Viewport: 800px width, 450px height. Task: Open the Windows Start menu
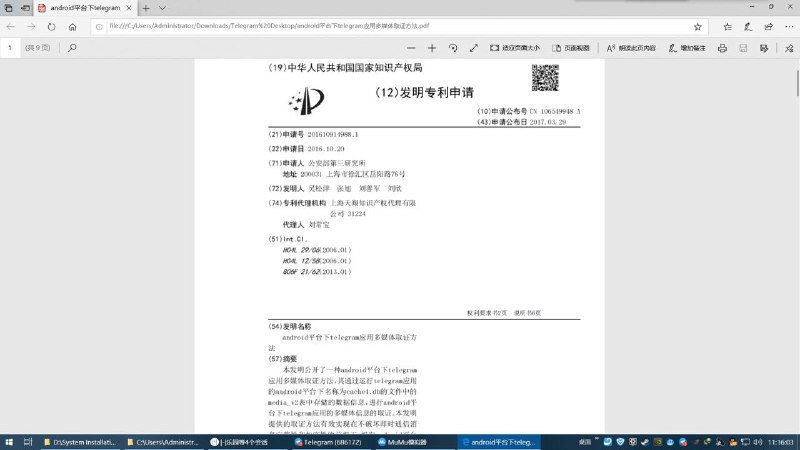(x=8, y=441)
